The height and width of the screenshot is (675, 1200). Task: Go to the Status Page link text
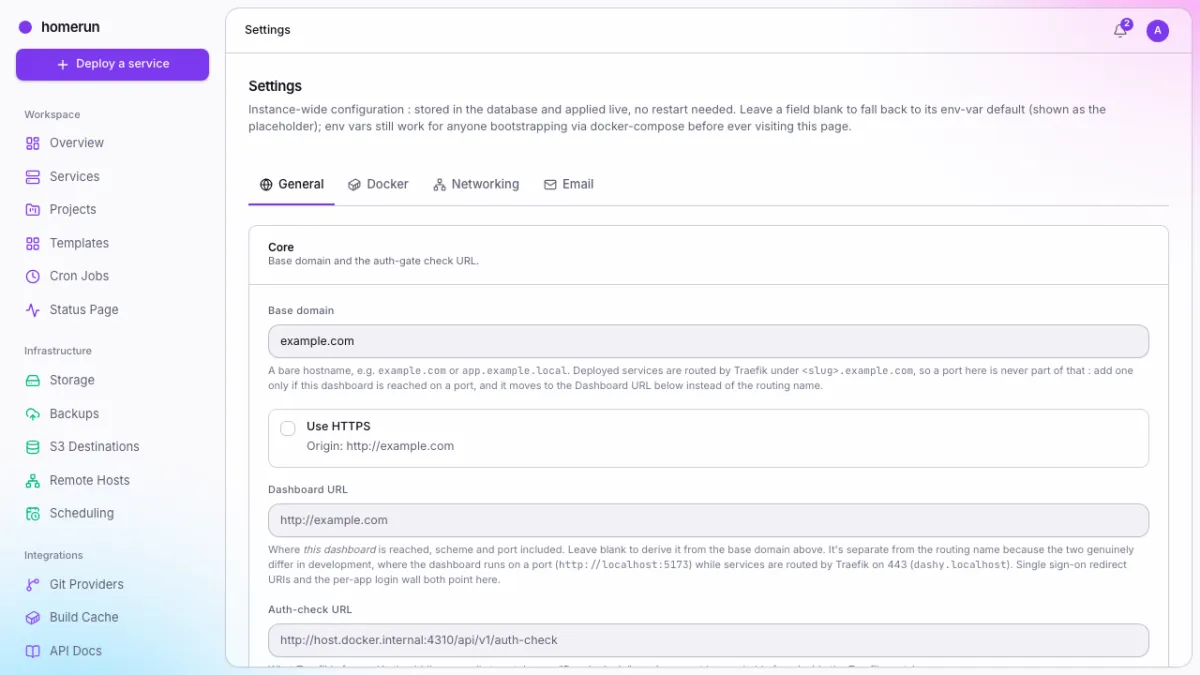(84, 310)
